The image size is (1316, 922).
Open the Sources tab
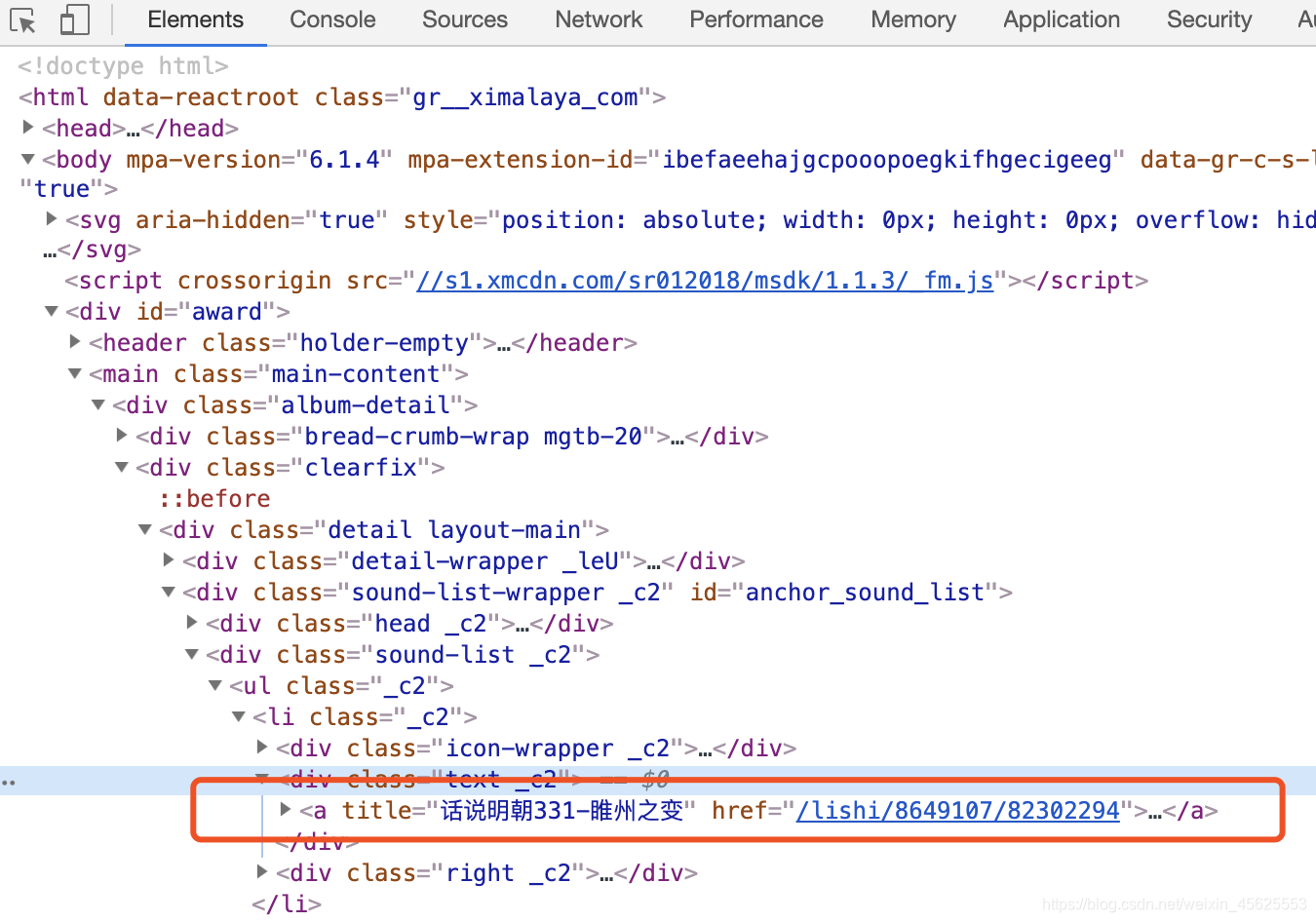pyautogui.click(x=465, y=19)
